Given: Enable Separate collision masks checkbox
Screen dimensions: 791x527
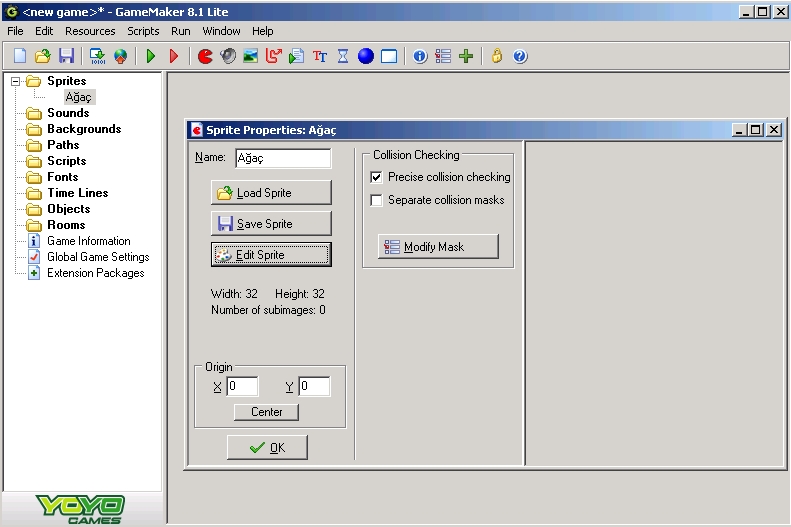Looking at the screenshot, I should pyautogui.click(x=377, y=200).
